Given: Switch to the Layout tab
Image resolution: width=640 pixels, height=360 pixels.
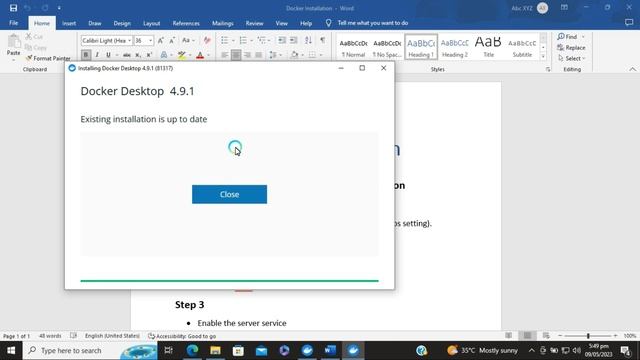Looking at the screenshot, I should tap(151, 23).
